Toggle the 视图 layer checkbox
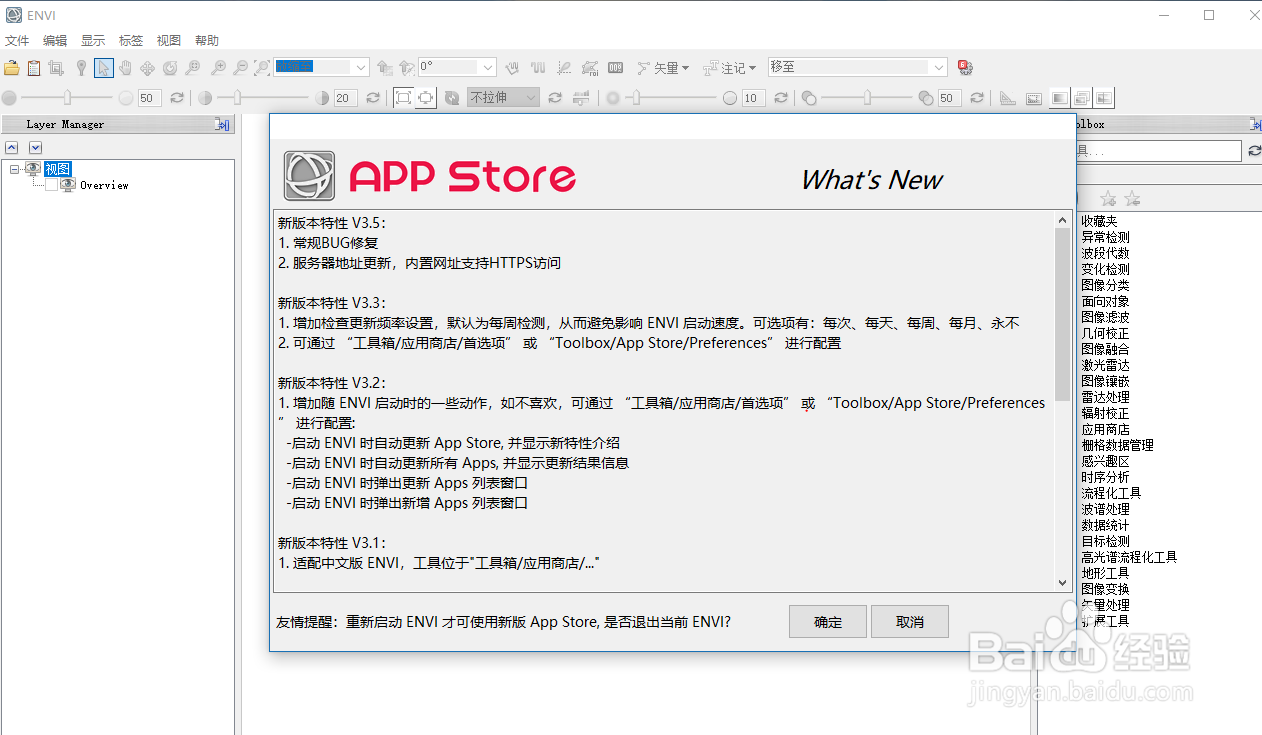The height and width of the screenshot is (735, 1262). point(33,168)
